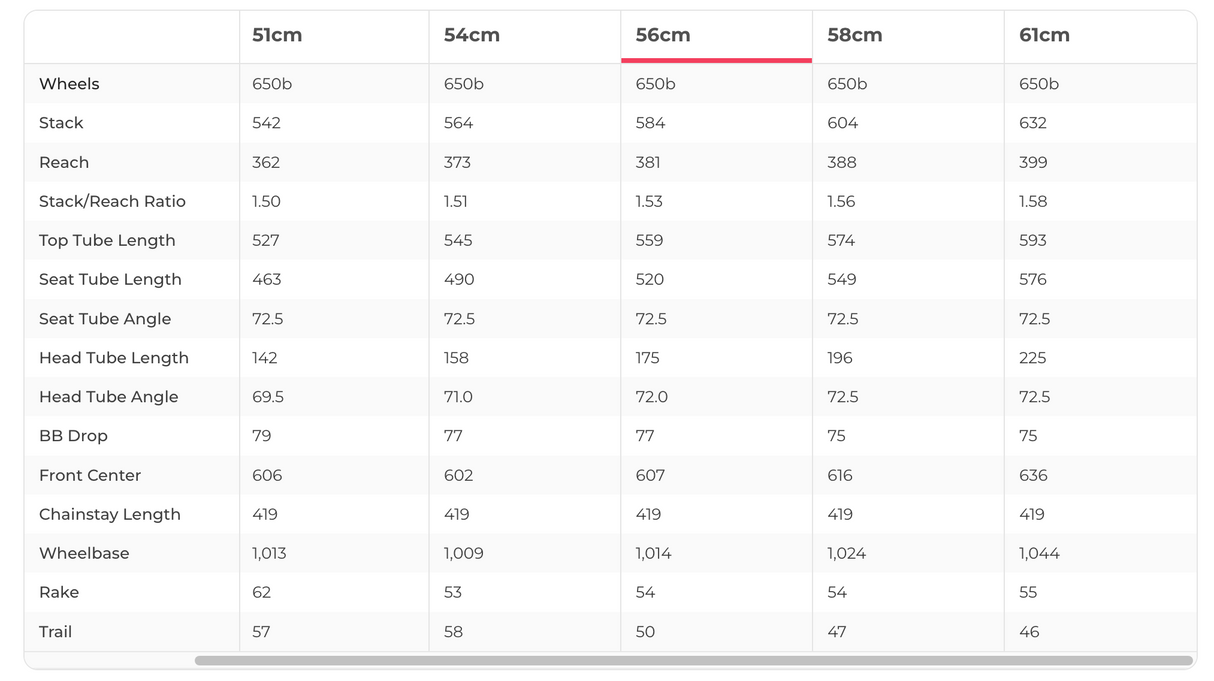This screenshot has width=1214, height=681.
Task: Switch to the 58cm size column
Action: click(854, 35)
